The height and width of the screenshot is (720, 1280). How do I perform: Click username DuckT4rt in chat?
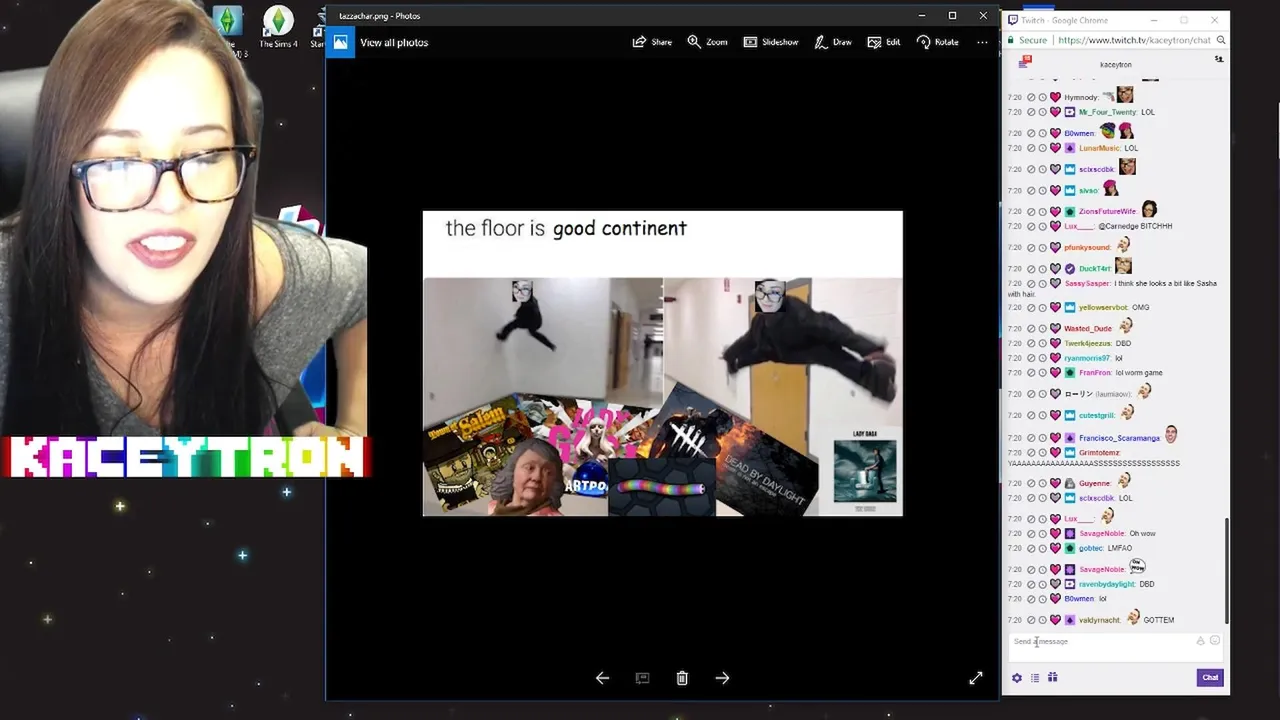[x=1095, y=269]
